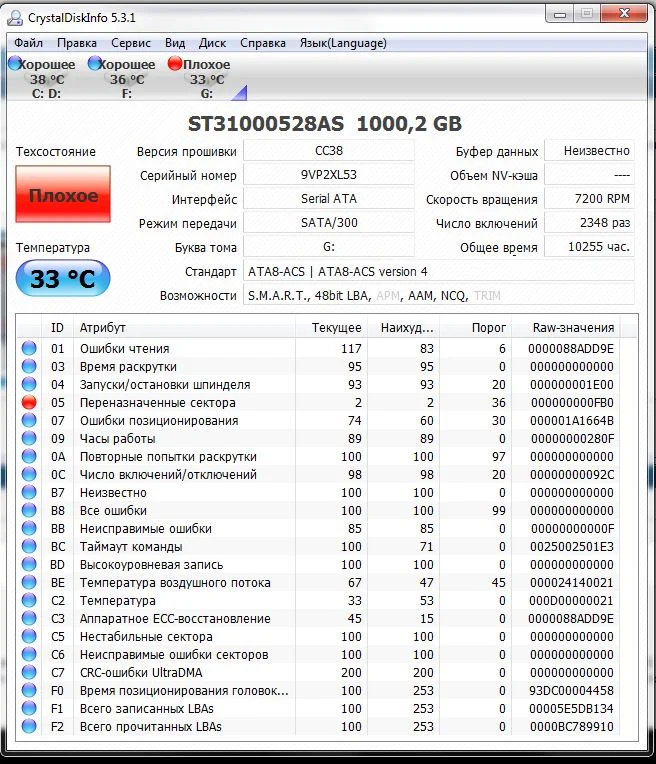This screenshot has height=764, width=656.
Task: Click the drive letter field G:
Action: click(329, 247)
